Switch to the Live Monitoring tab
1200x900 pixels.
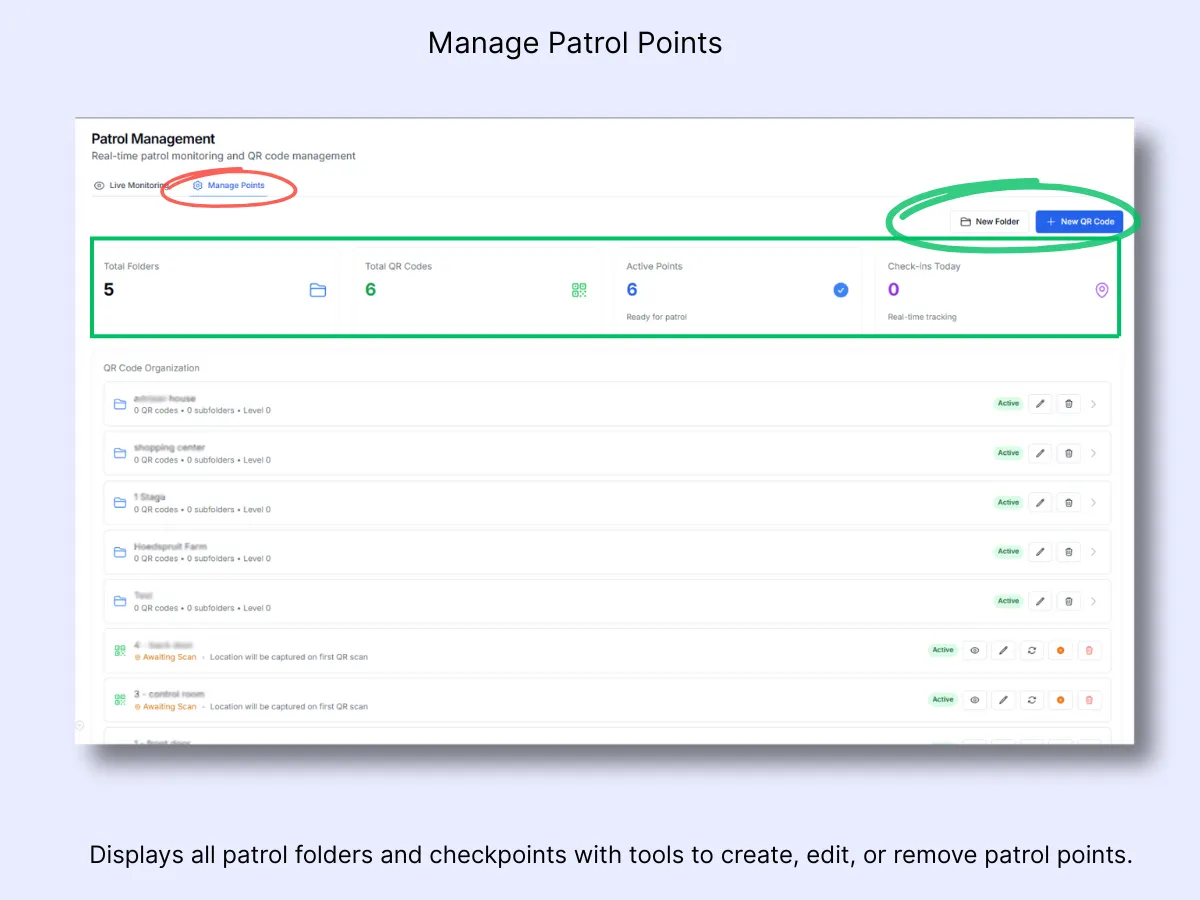point(134,185)
